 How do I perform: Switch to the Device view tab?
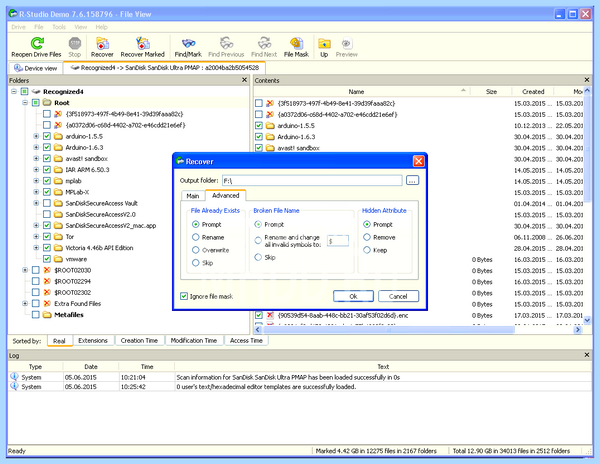coord(35,68)
